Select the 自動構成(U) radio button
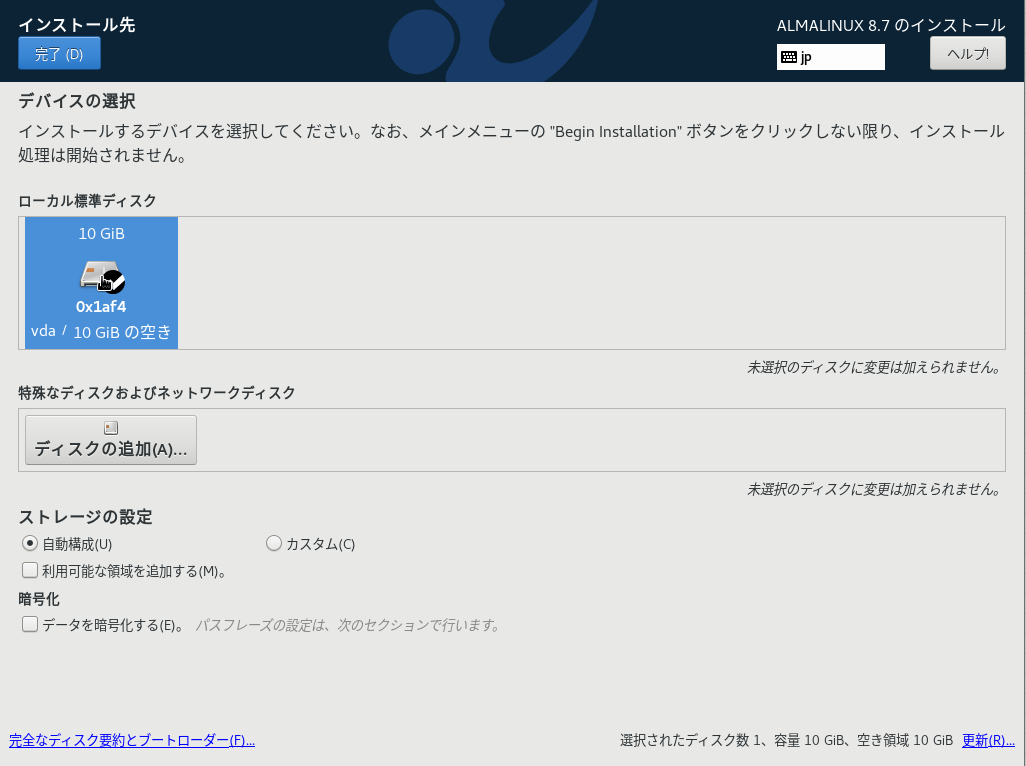 pos(30,543)
